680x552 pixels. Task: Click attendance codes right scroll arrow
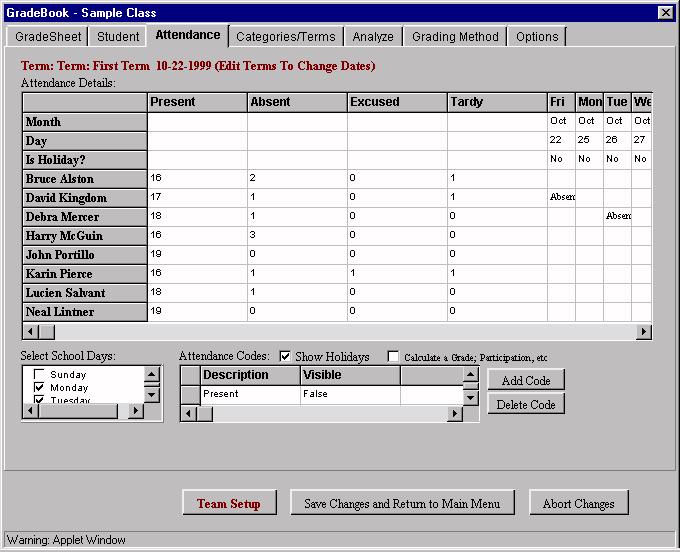[454, 414]
